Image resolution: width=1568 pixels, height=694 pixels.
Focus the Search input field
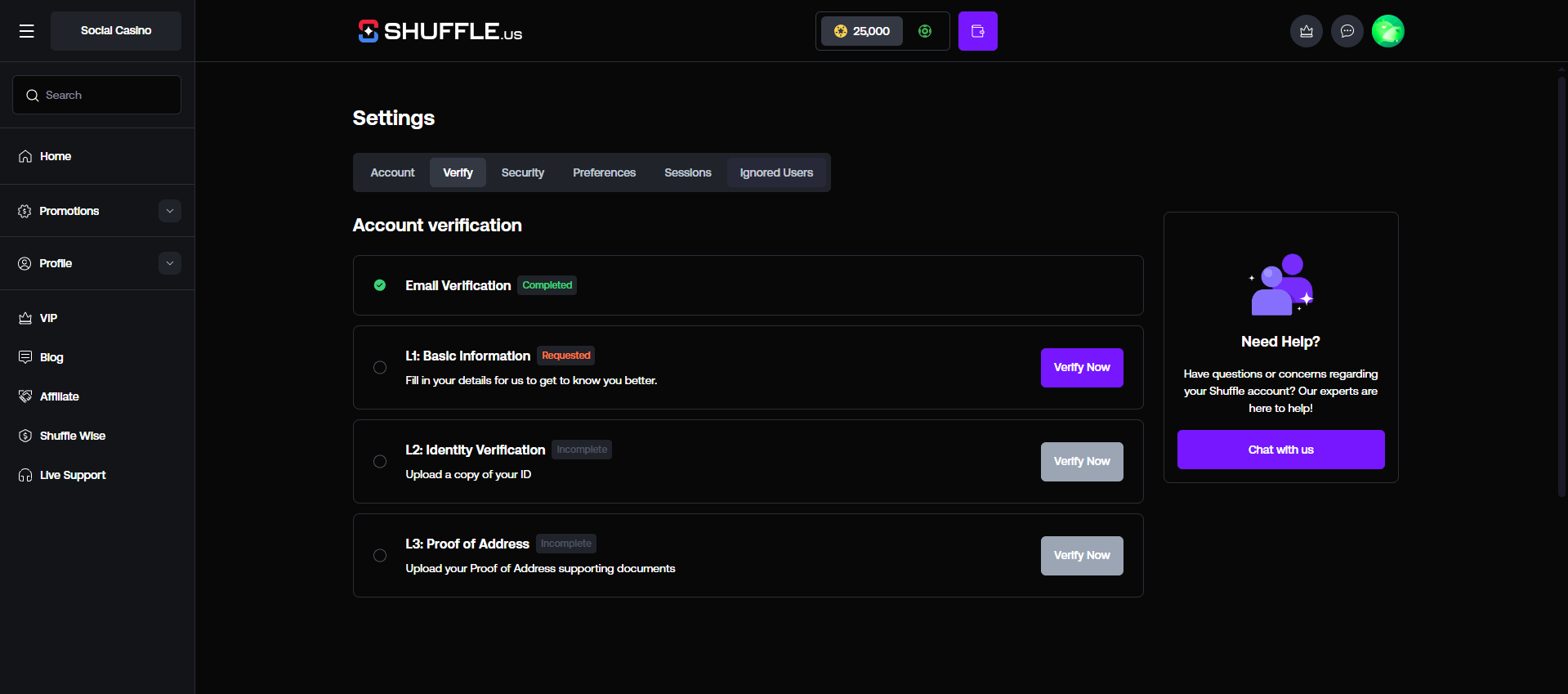97,95
